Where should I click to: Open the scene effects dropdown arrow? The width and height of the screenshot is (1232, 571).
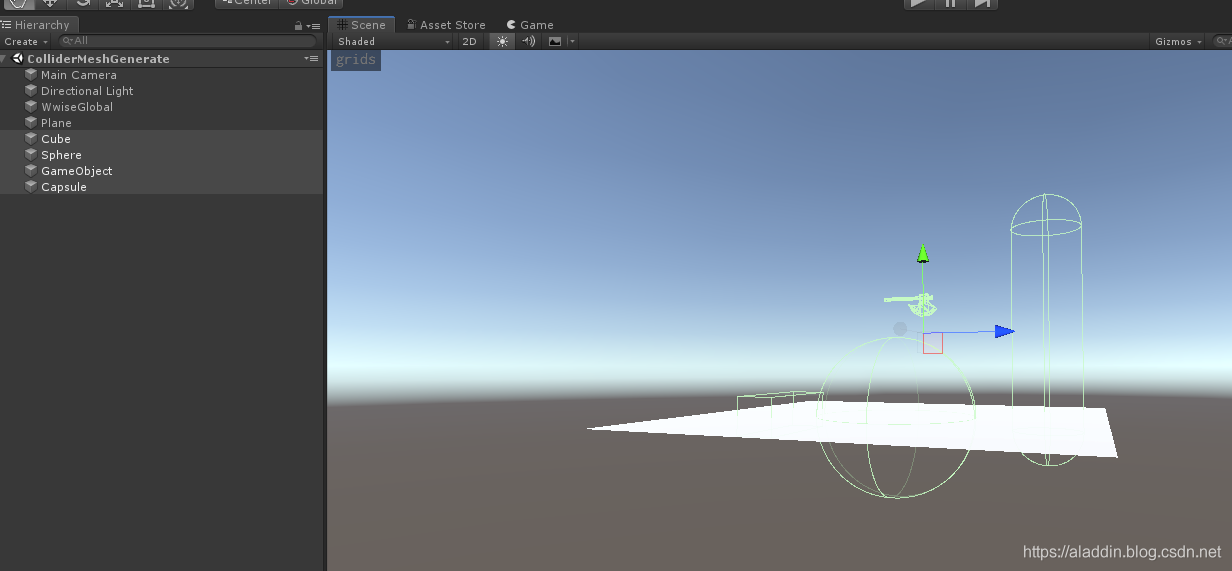[x=572, y=41]
